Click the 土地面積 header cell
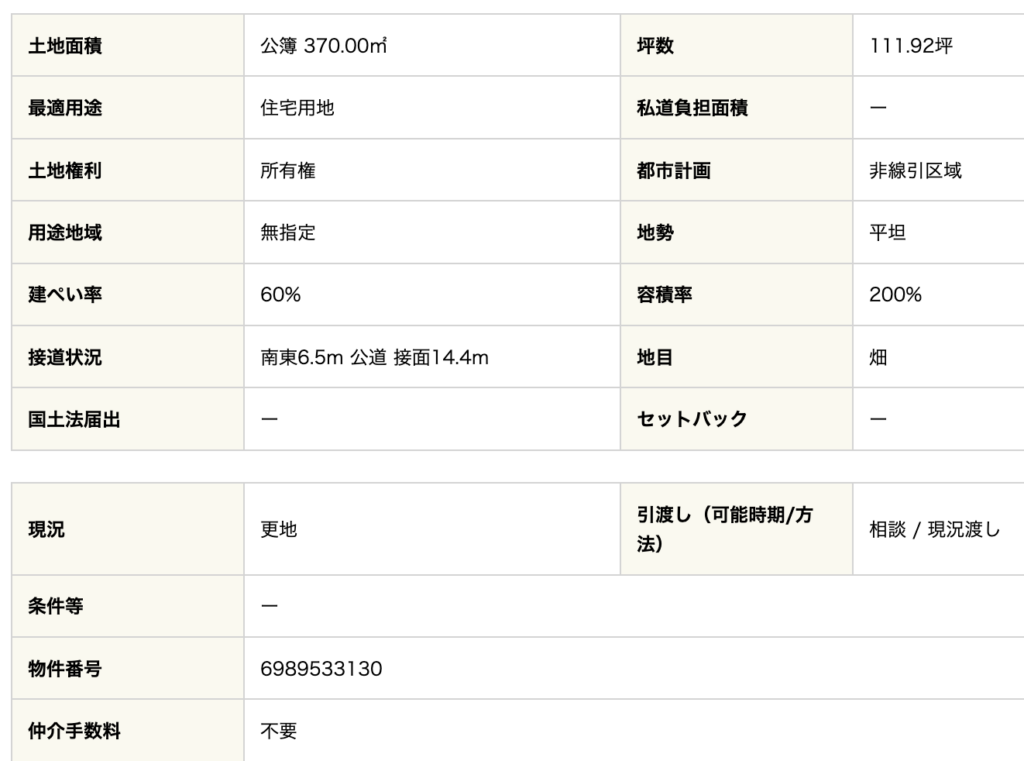This screenshot has height=761, width=1024. (128, 45)
